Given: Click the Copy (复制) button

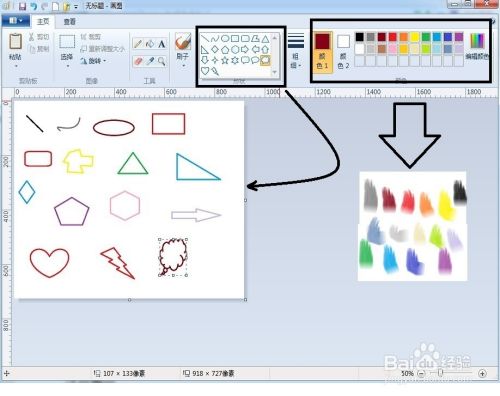Looking at the screenshot, I should click(39, 49).
